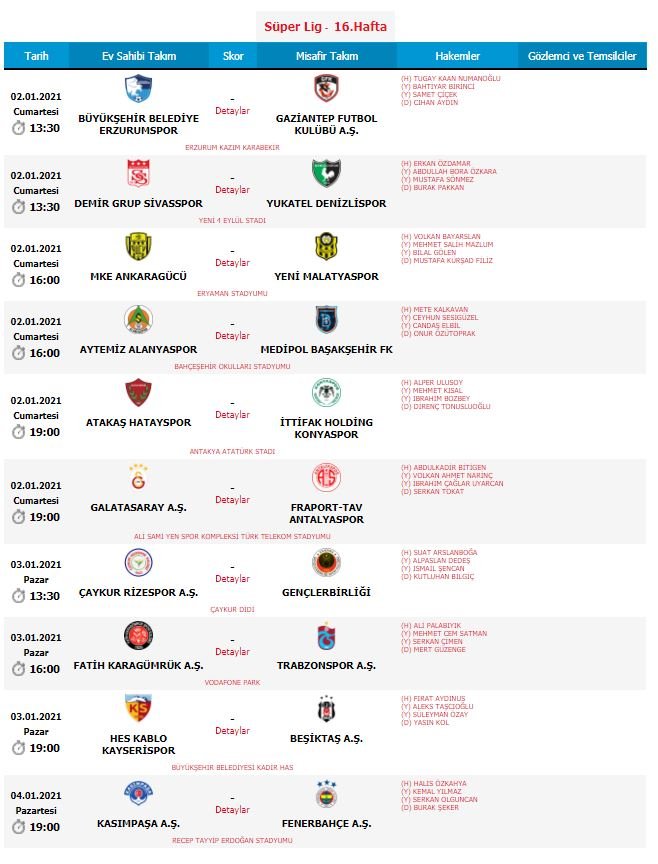Click the Beşiktaş club logo
Screen dimensions: 658x864
pos(326,708)
